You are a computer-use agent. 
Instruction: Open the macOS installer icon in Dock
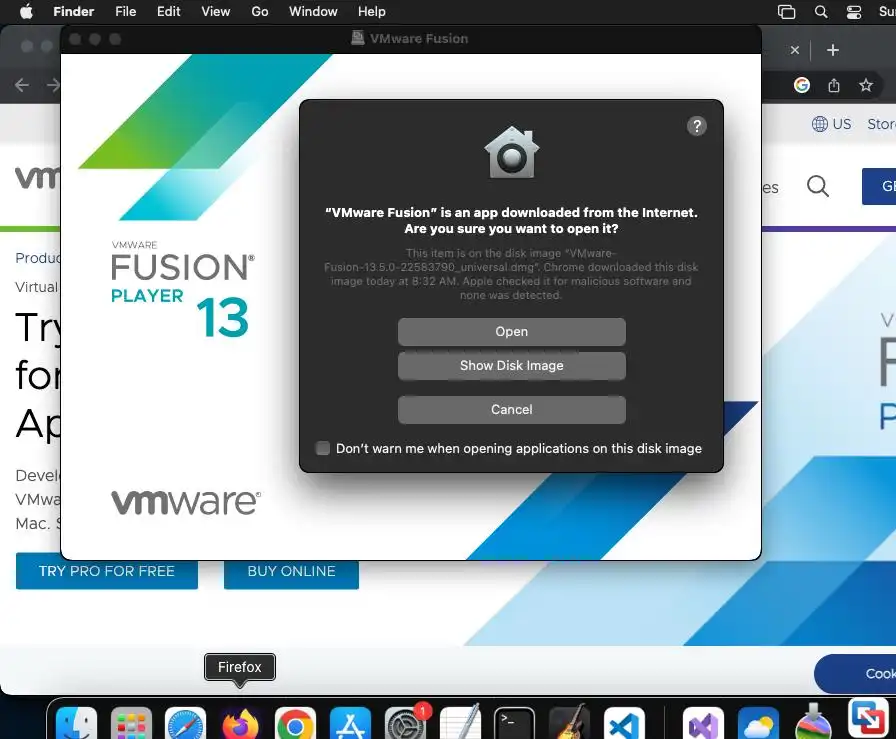pyautogui.click(x=813, y=722)
